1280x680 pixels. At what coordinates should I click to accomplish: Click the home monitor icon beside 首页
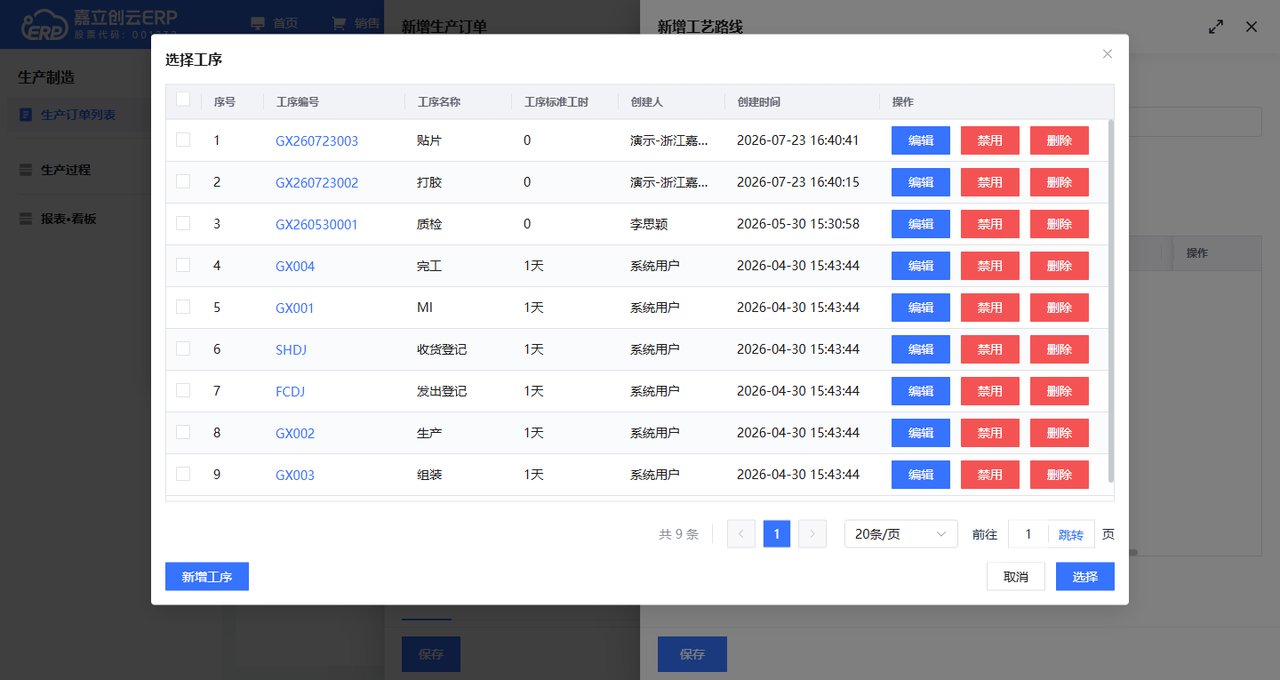pos(258,23)
